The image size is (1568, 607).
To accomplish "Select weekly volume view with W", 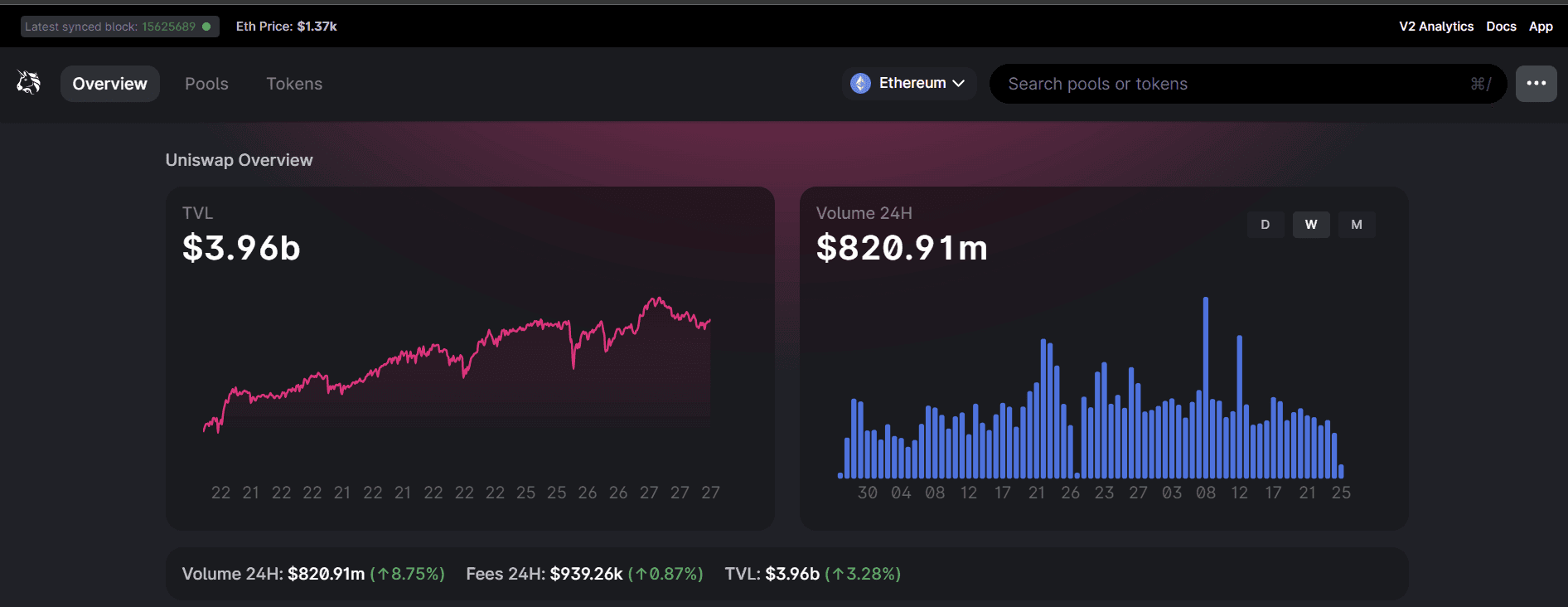I will 1310,225.
